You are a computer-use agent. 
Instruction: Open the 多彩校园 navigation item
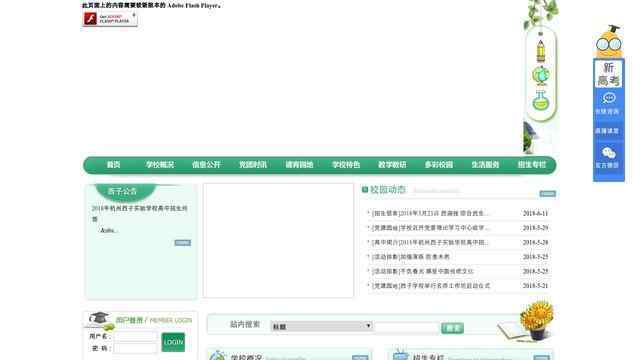[x=439, y=165]
